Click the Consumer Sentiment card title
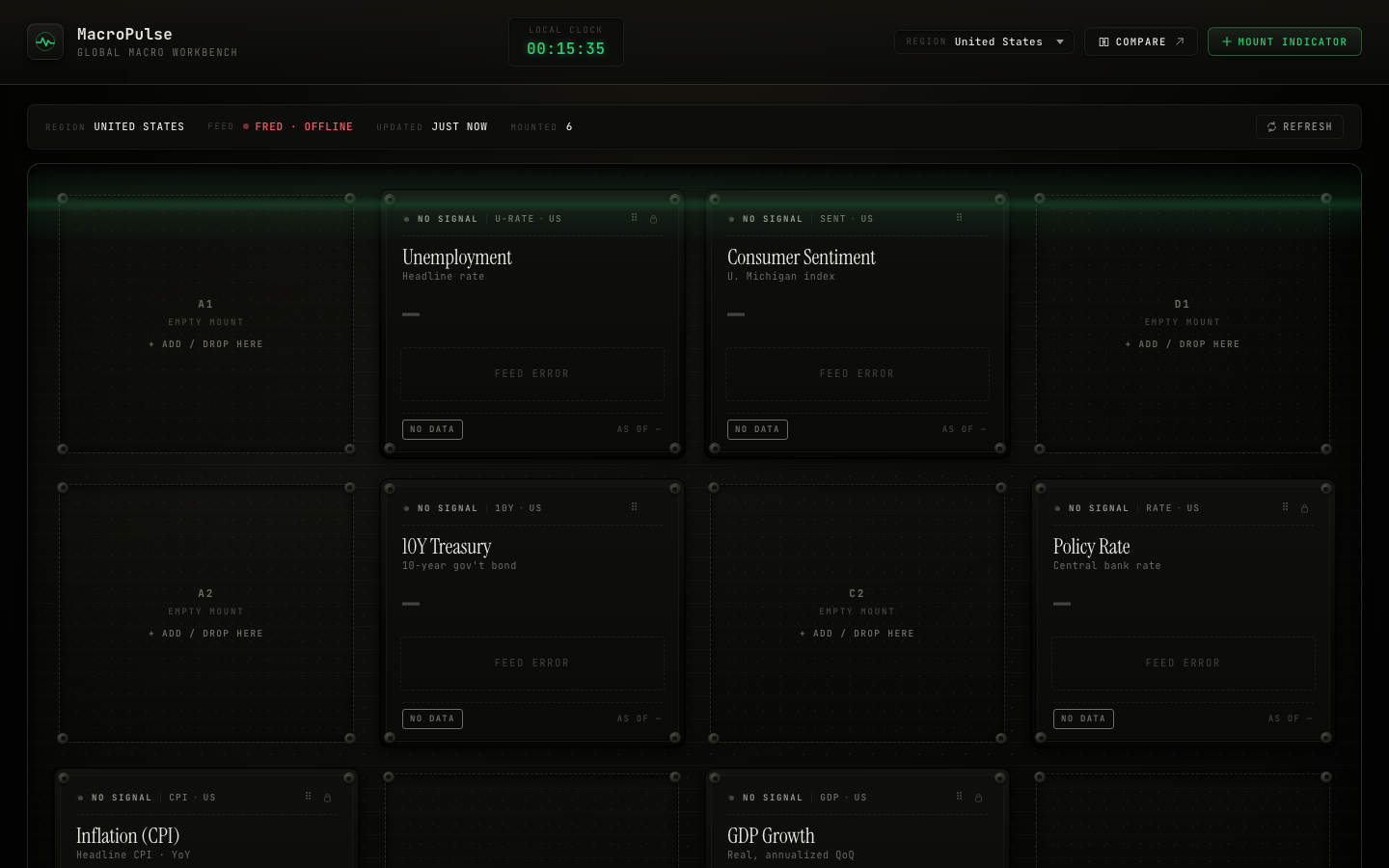This screenshot has width=1389, height=868. coord(802,258)
